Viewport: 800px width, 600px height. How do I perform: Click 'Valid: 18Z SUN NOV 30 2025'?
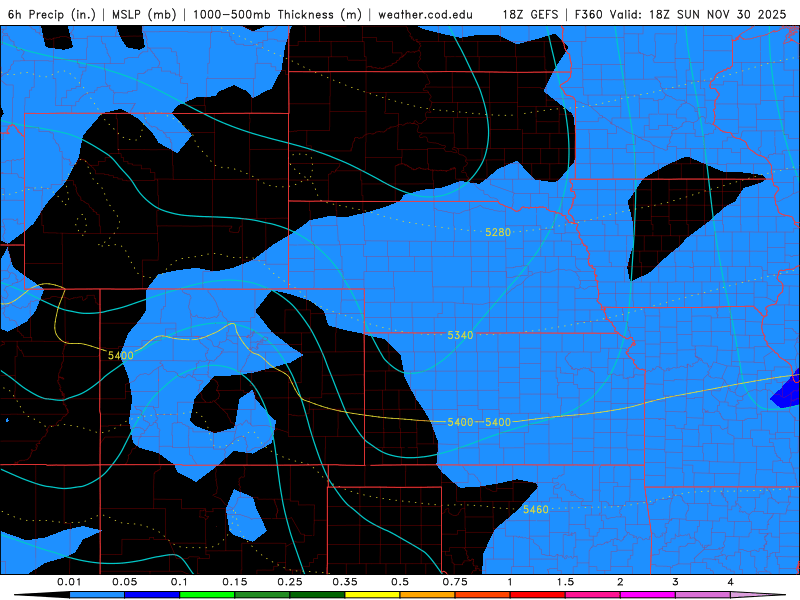[x=698, y=14]
